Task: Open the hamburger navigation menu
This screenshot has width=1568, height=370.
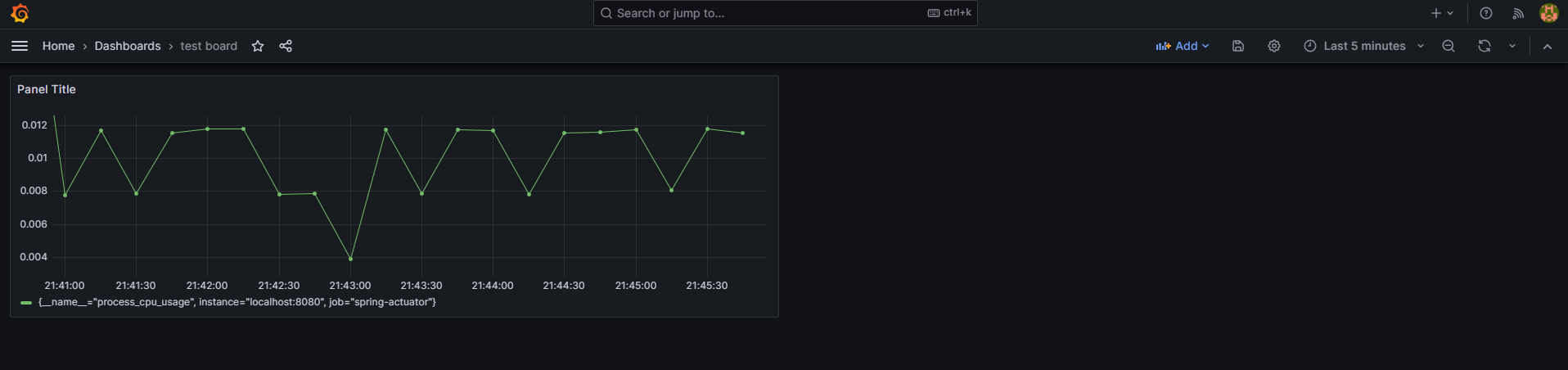Action: pyautogui.click(x=20, y=46)
